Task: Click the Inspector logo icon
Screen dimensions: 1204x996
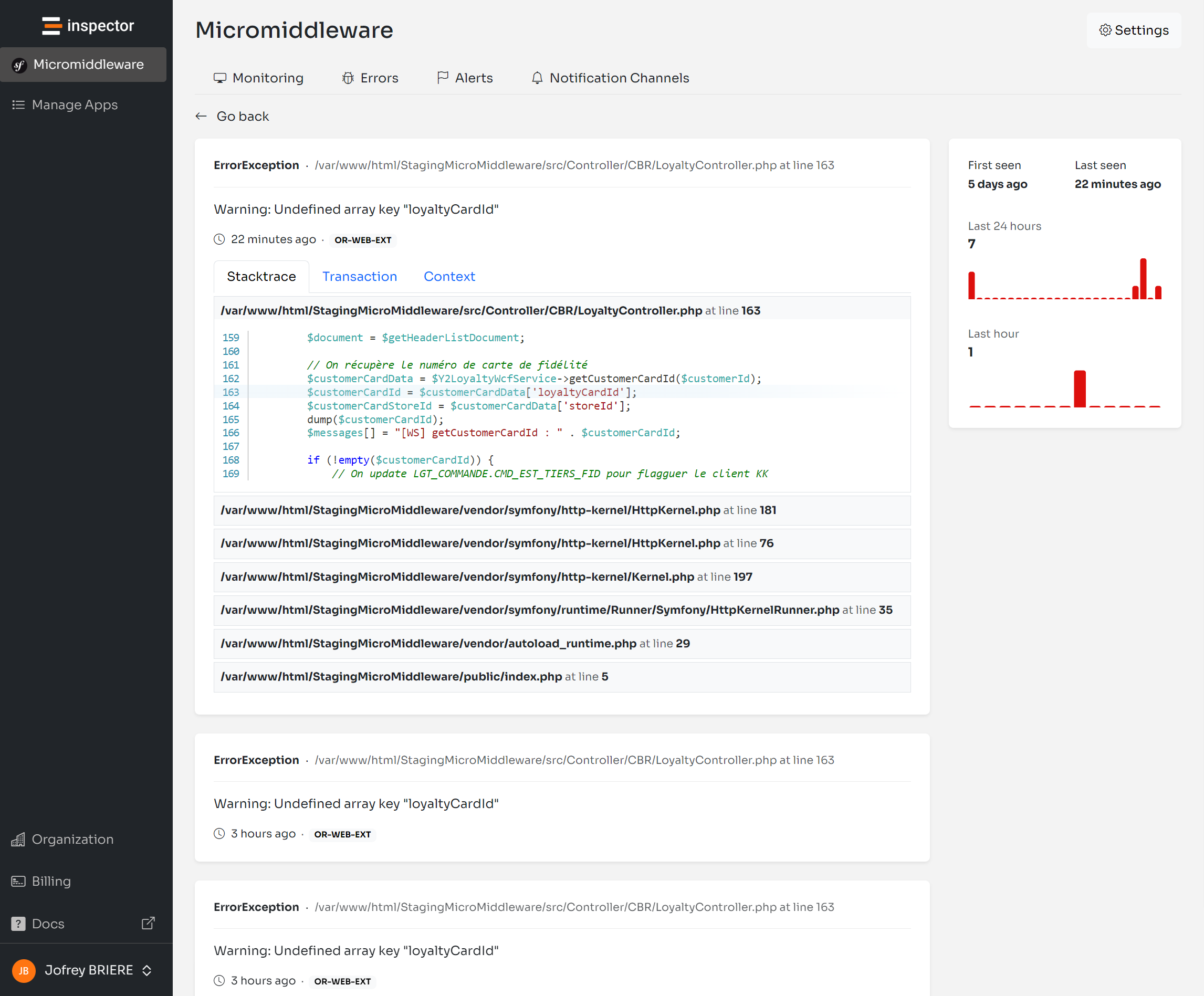Action: tap(51, 26)
